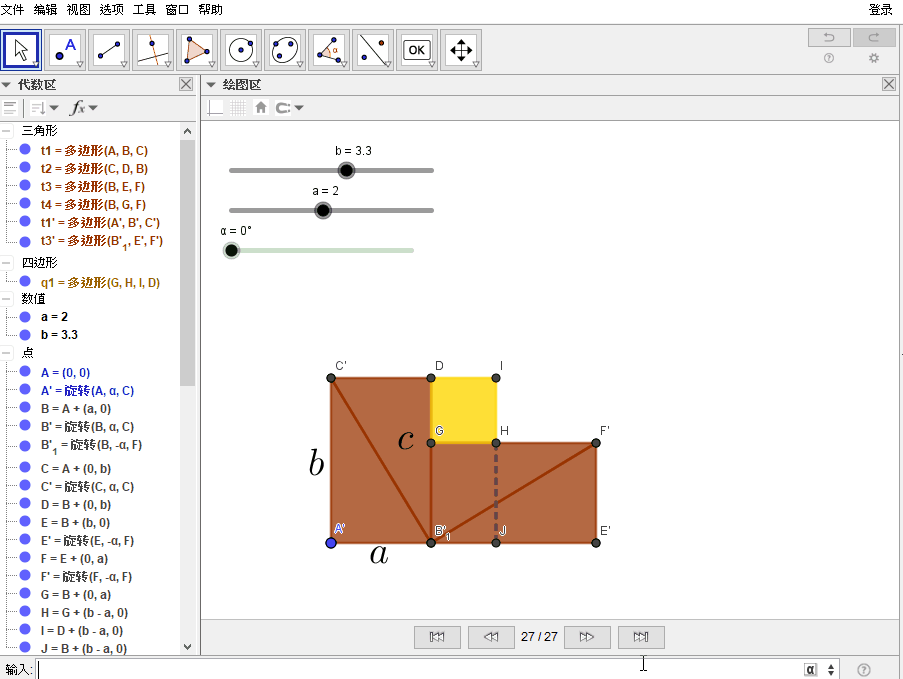
Task: Click the yellow square q1 in drawing
Action: 464,410
